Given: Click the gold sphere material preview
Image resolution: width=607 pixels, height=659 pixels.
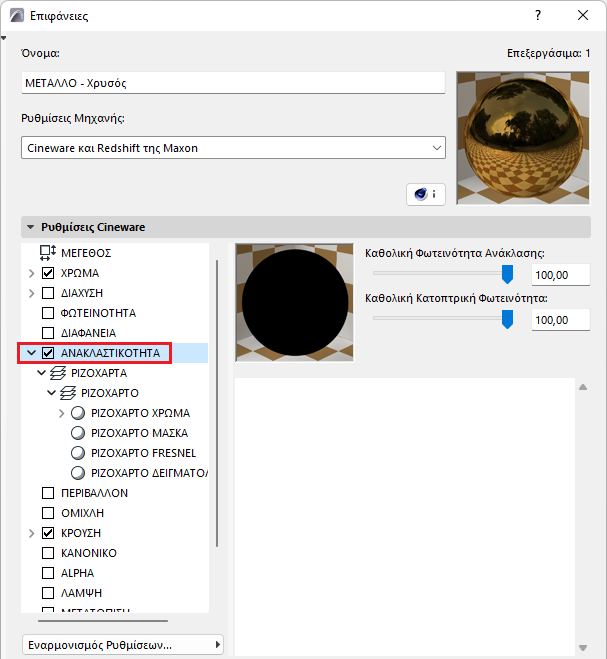Looking at the screenshot, I should [523, 138].
